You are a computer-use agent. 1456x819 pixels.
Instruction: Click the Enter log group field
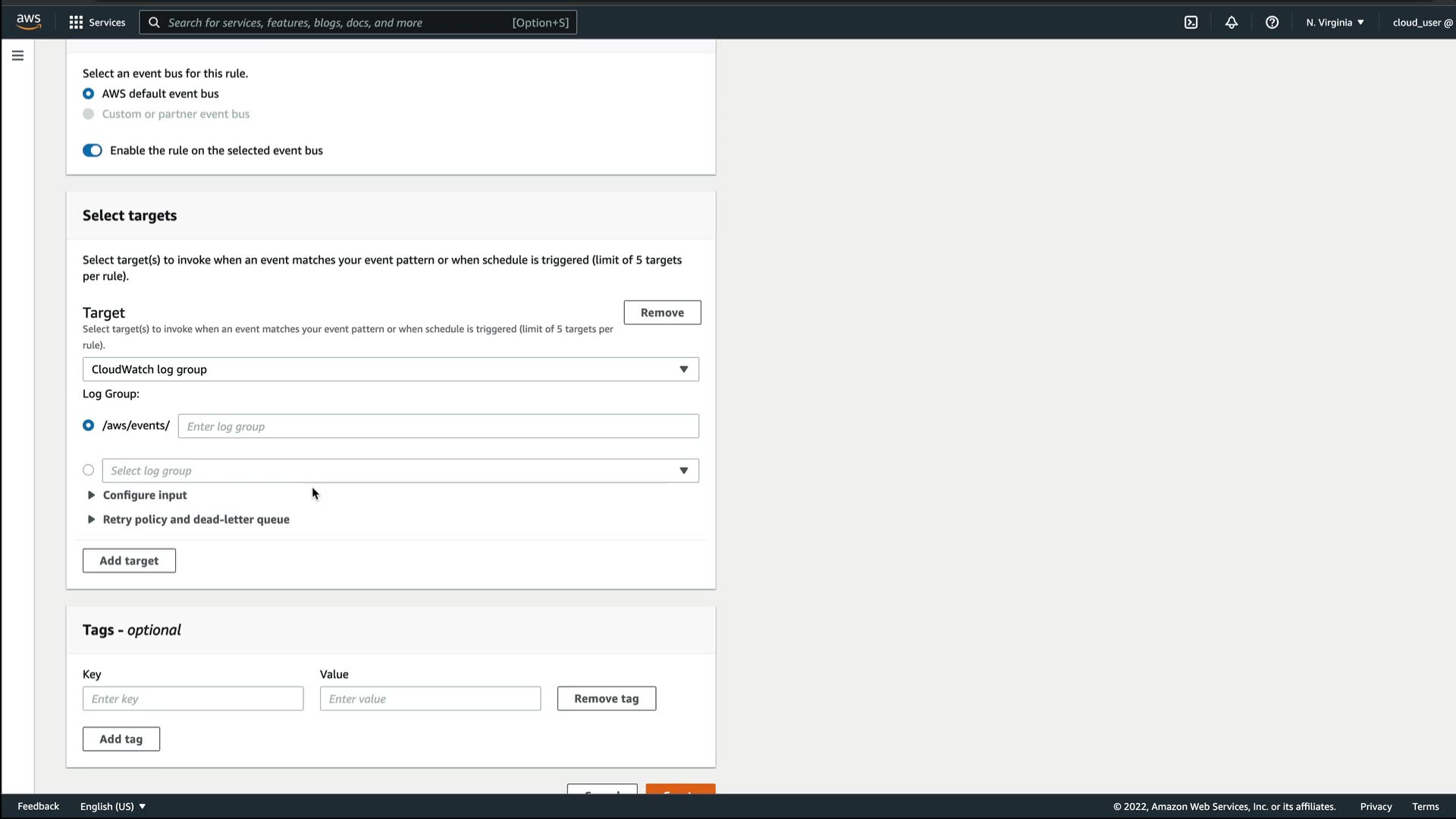click(438, 426)
